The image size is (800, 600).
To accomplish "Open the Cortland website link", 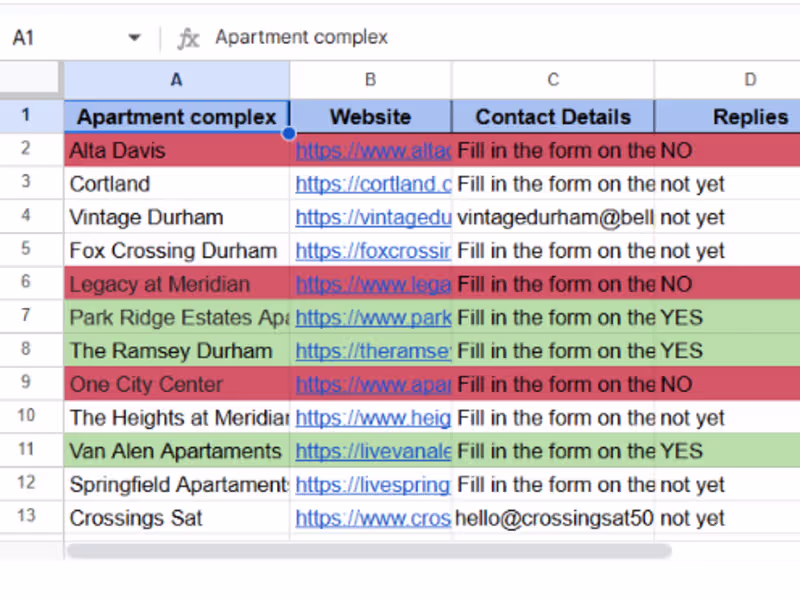I will click(373, 184).
